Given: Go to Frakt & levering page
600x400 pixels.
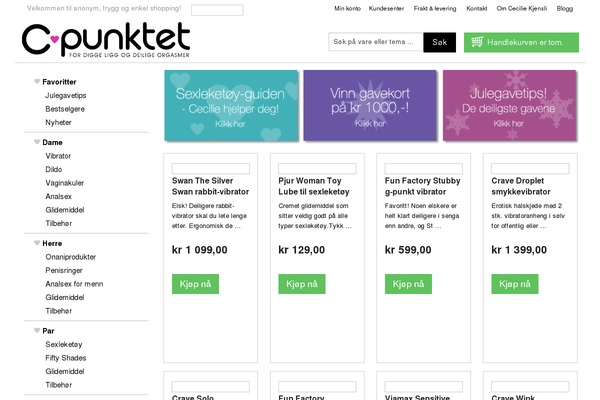Looking at the screenshot, I should [435, 8].
